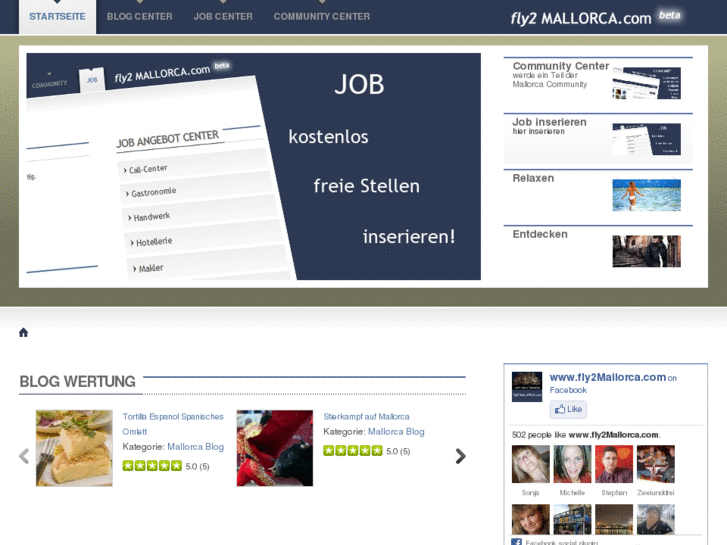Show previous blog ratings with left arrow

[x=25, y=456]
